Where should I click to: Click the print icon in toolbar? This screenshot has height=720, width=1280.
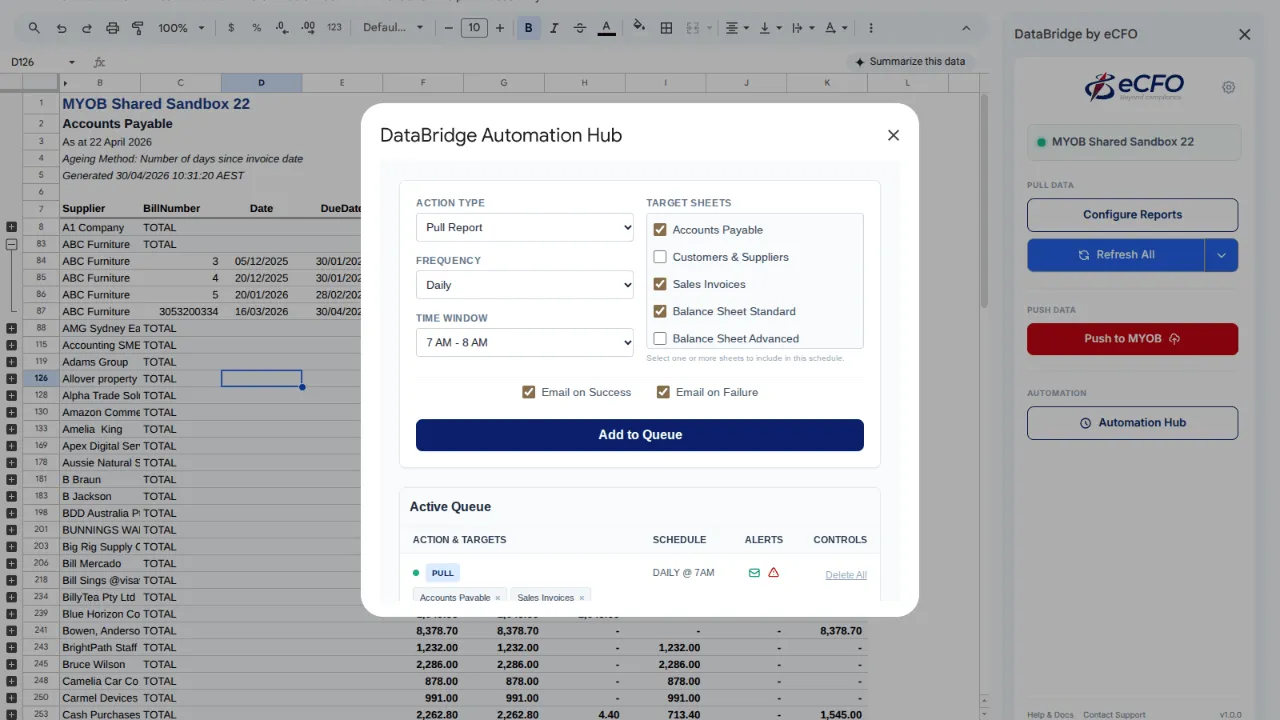[112, 28]
